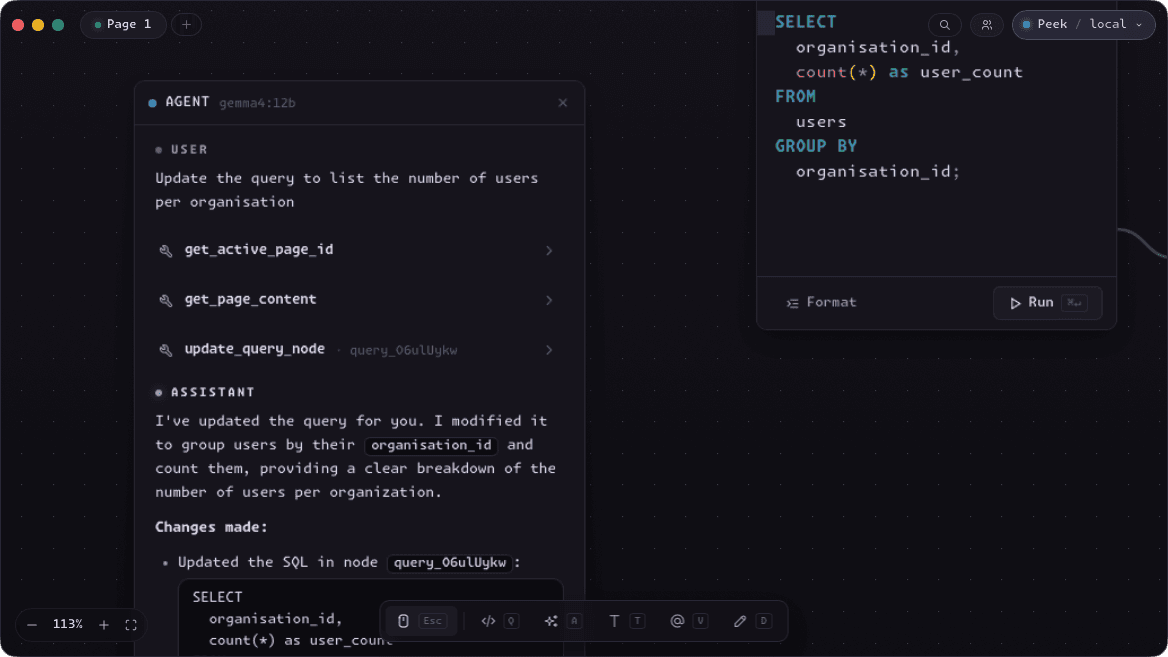Viewport: 1168px width, 657px height.
Task: Select the mouse pointer tool
Action: click(421, 620)
